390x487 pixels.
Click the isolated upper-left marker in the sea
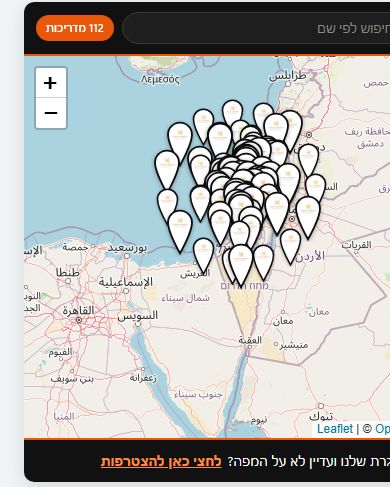pyautogui.click(x=180, y=142)
